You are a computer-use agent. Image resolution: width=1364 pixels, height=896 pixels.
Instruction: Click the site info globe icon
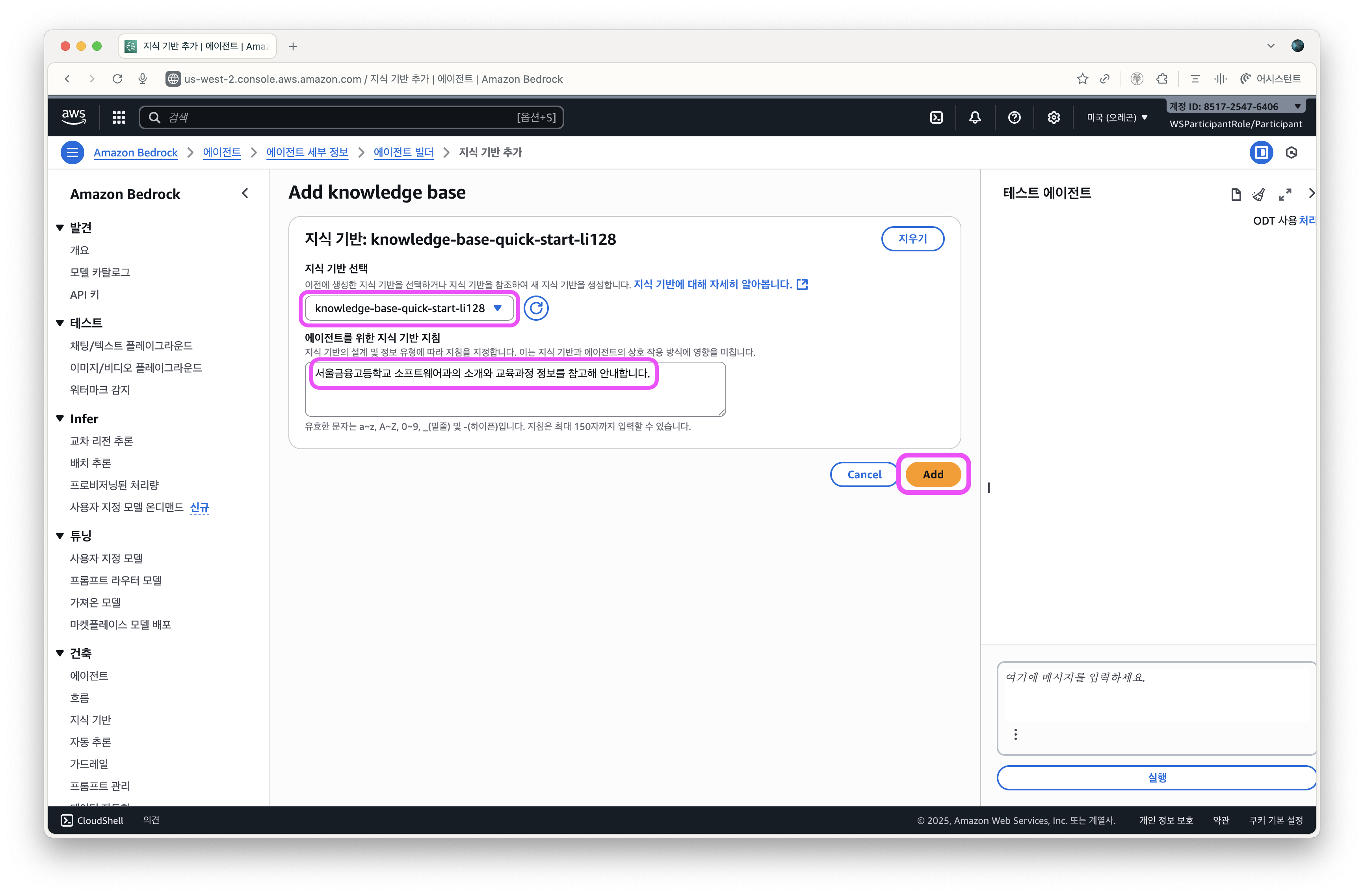[173, 79]
